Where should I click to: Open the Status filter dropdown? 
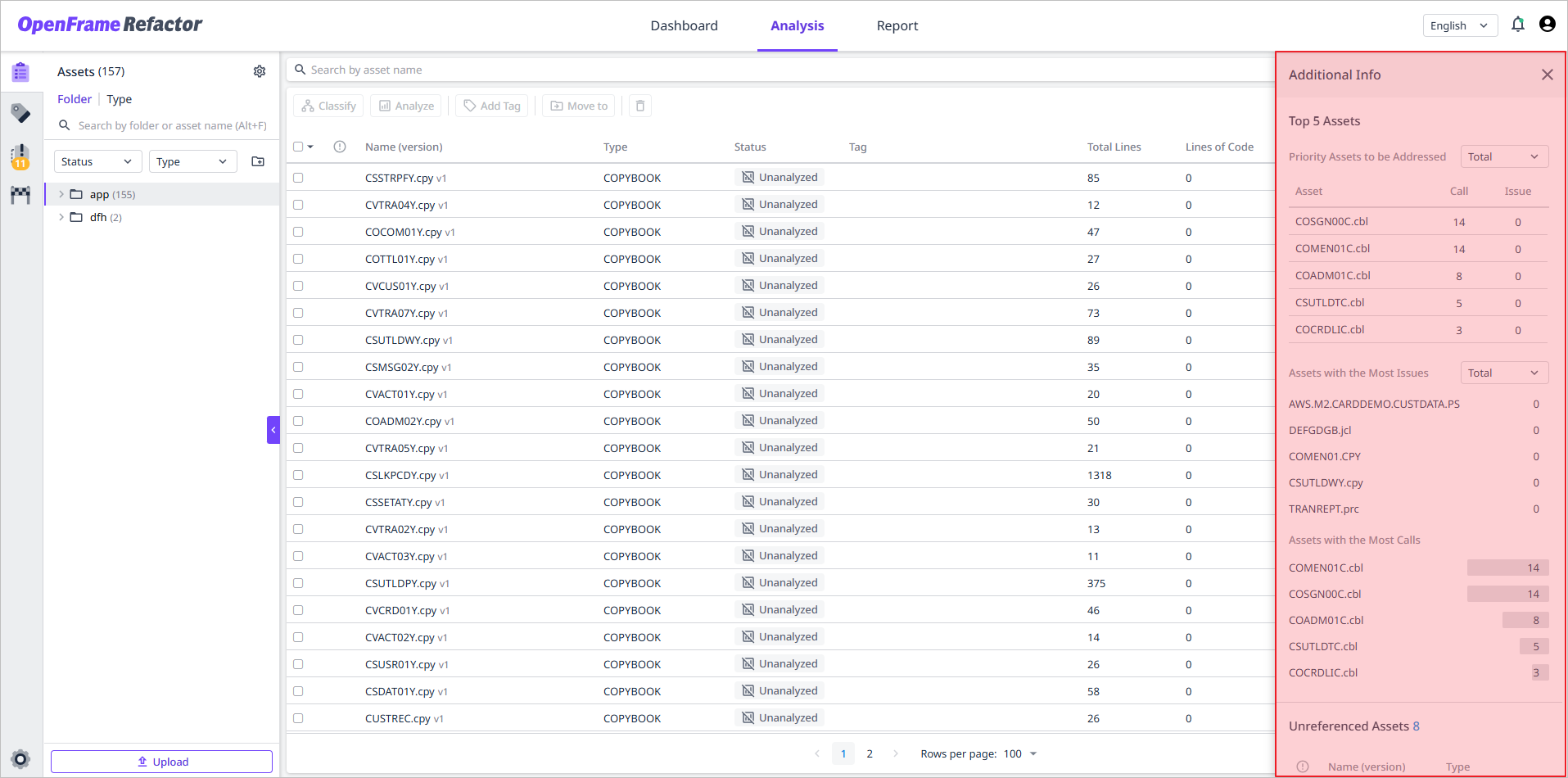(98, 161)
